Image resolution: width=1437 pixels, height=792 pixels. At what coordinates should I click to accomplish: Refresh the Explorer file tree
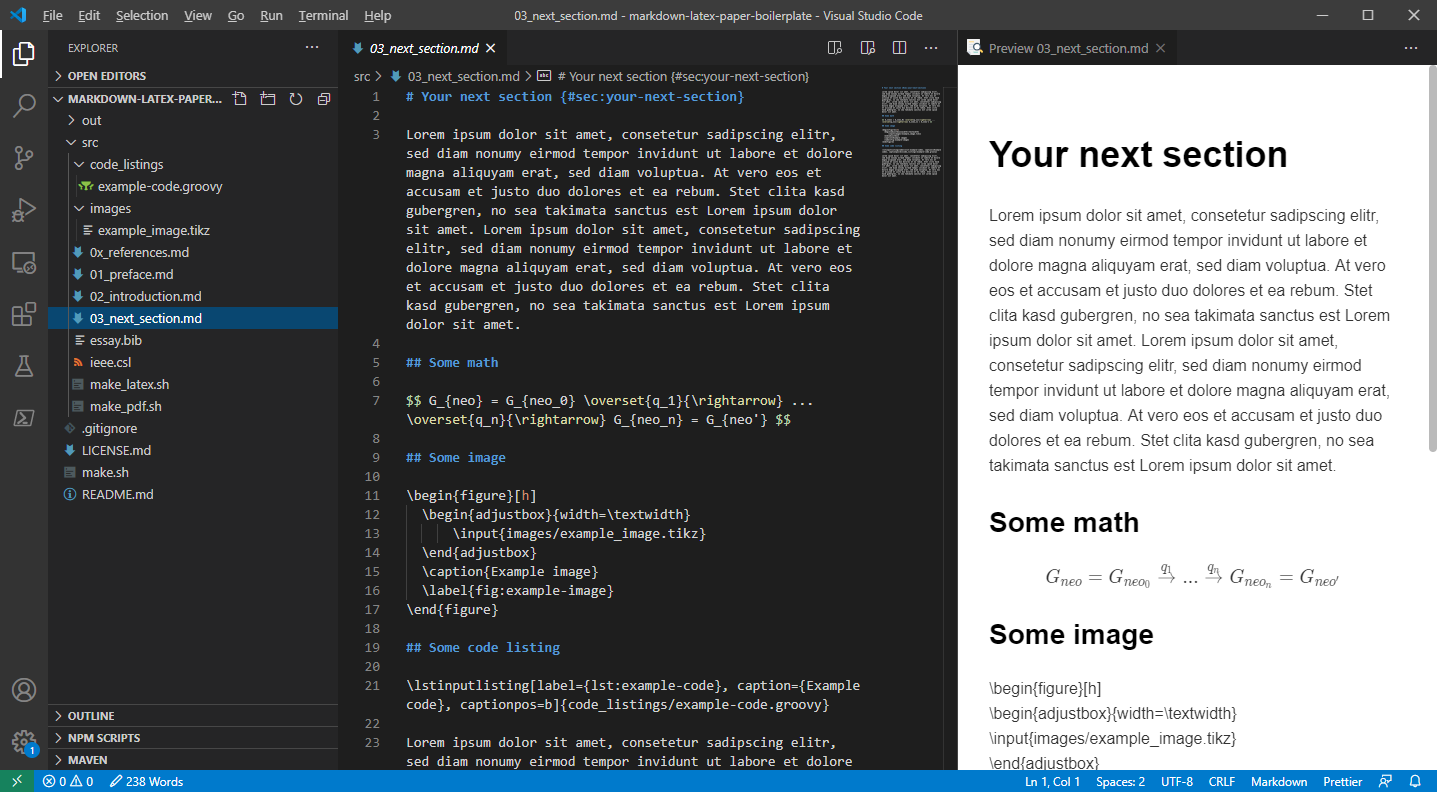[x=296, y=99]
